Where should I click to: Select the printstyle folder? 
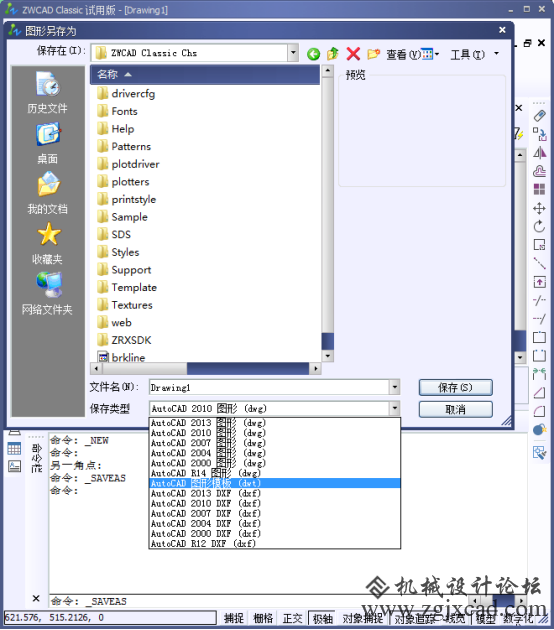click(127, 200)
